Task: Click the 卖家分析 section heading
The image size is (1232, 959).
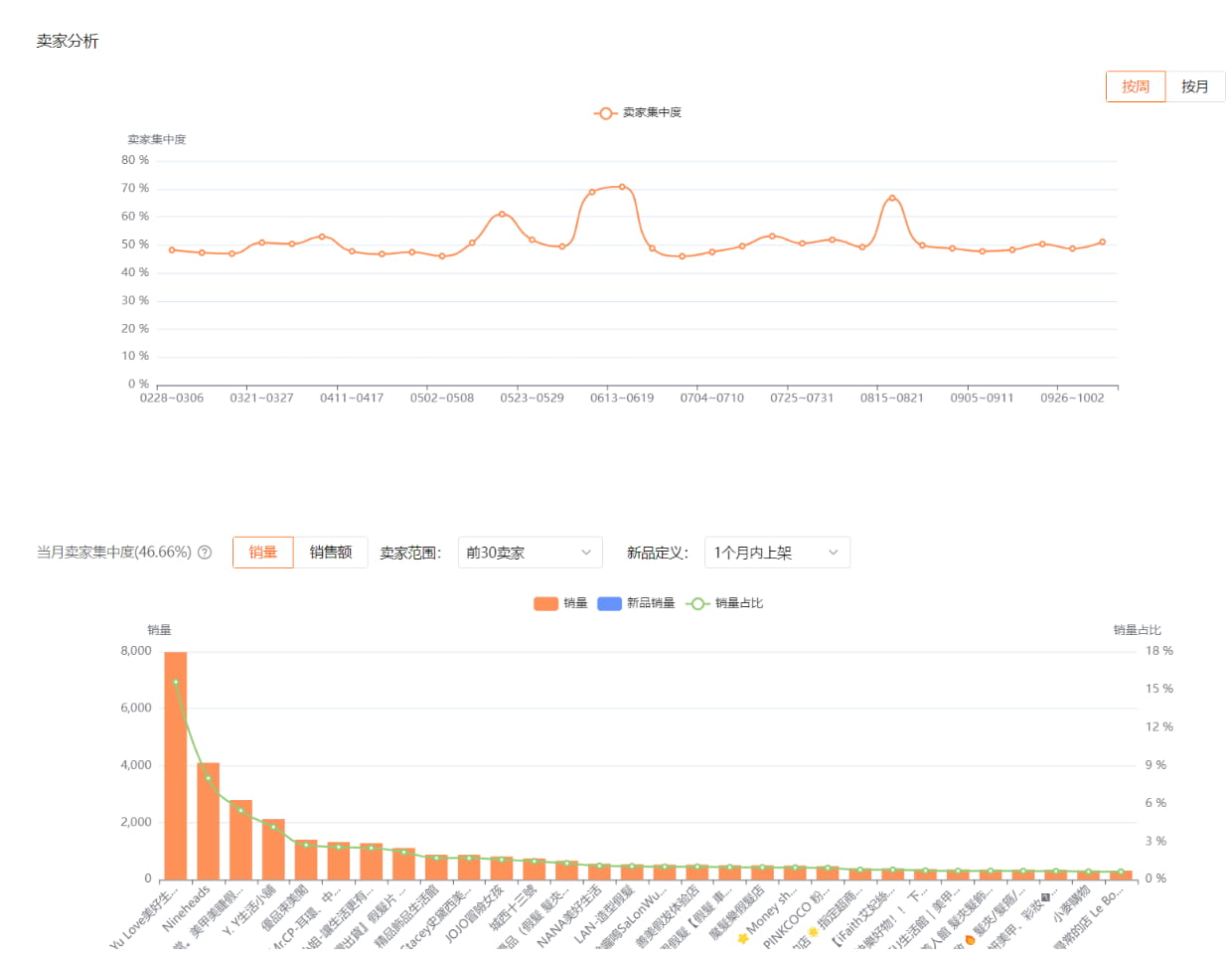Action: click(68, 41)
